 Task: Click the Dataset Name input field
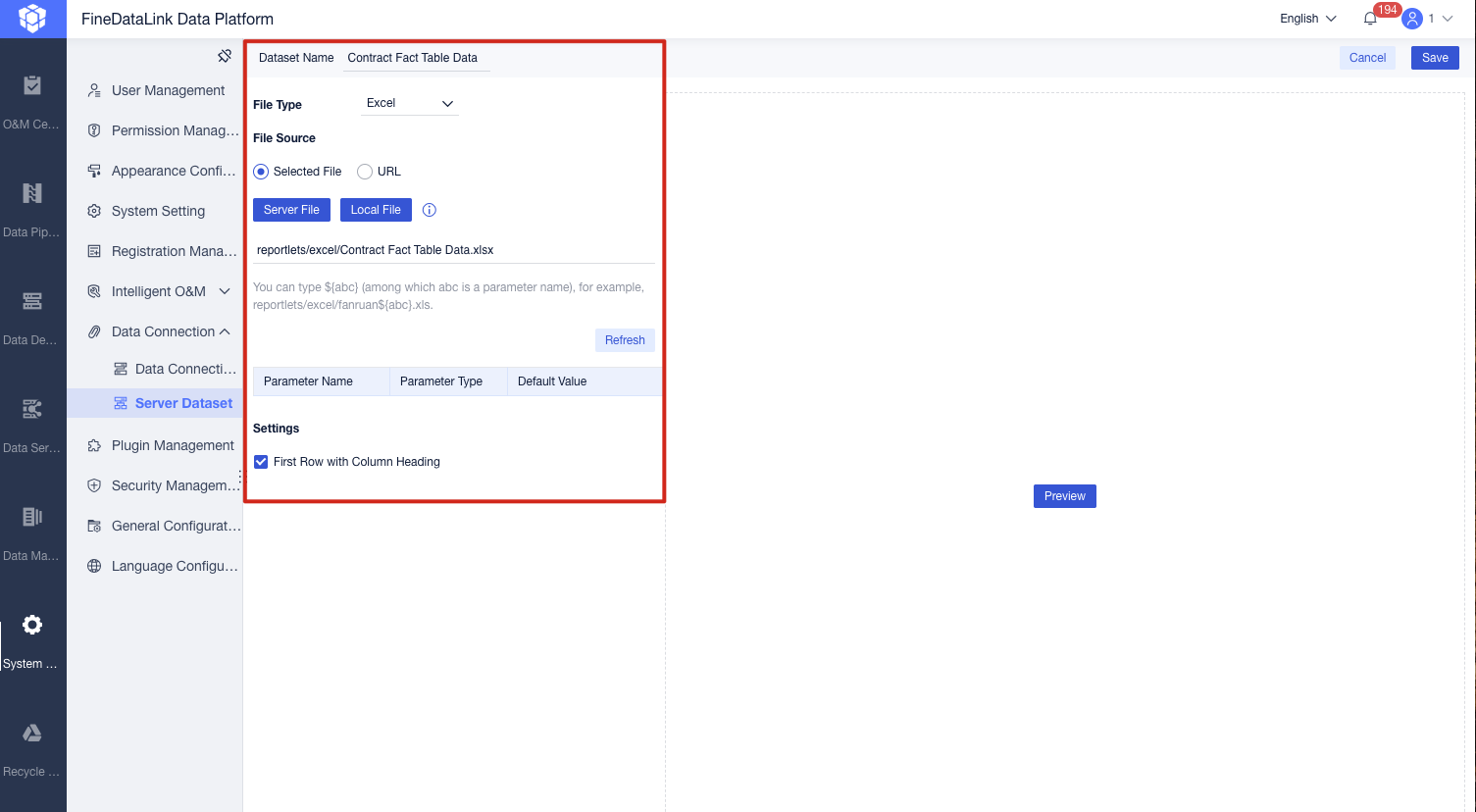point(417,58)
